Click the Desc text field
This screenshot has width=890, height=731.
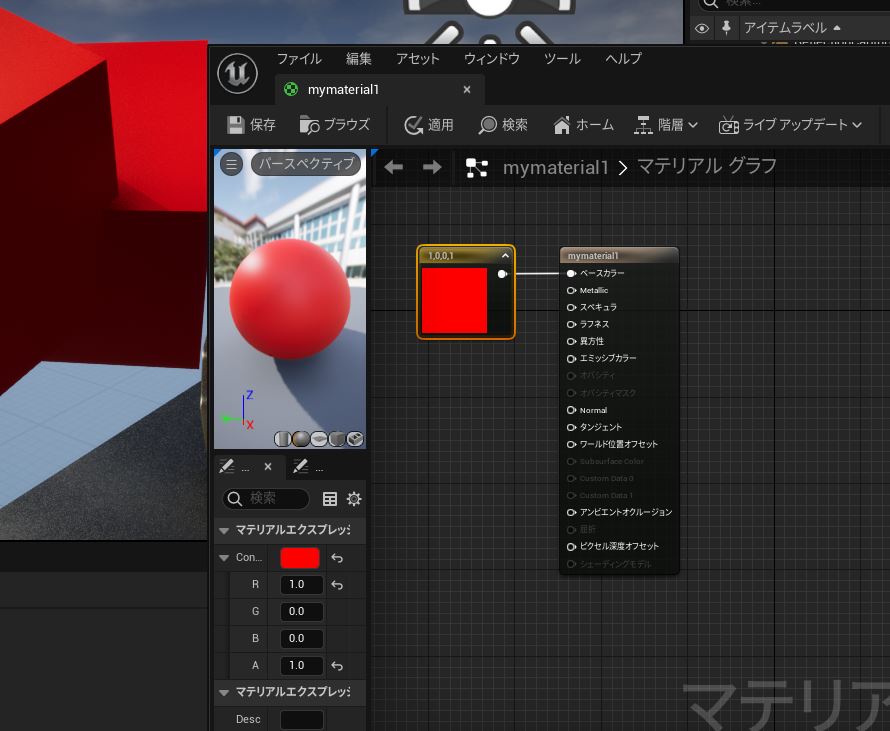pyautogui.click(x=302, y=720)
